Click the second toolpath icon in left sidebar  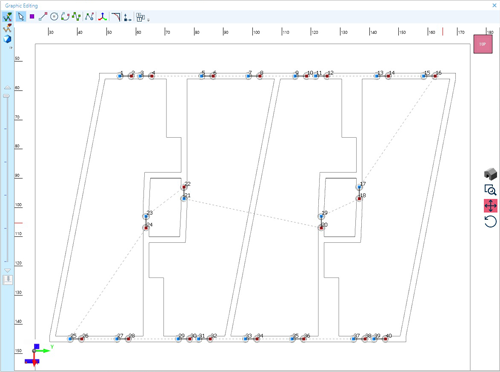[x=7, y=28]
